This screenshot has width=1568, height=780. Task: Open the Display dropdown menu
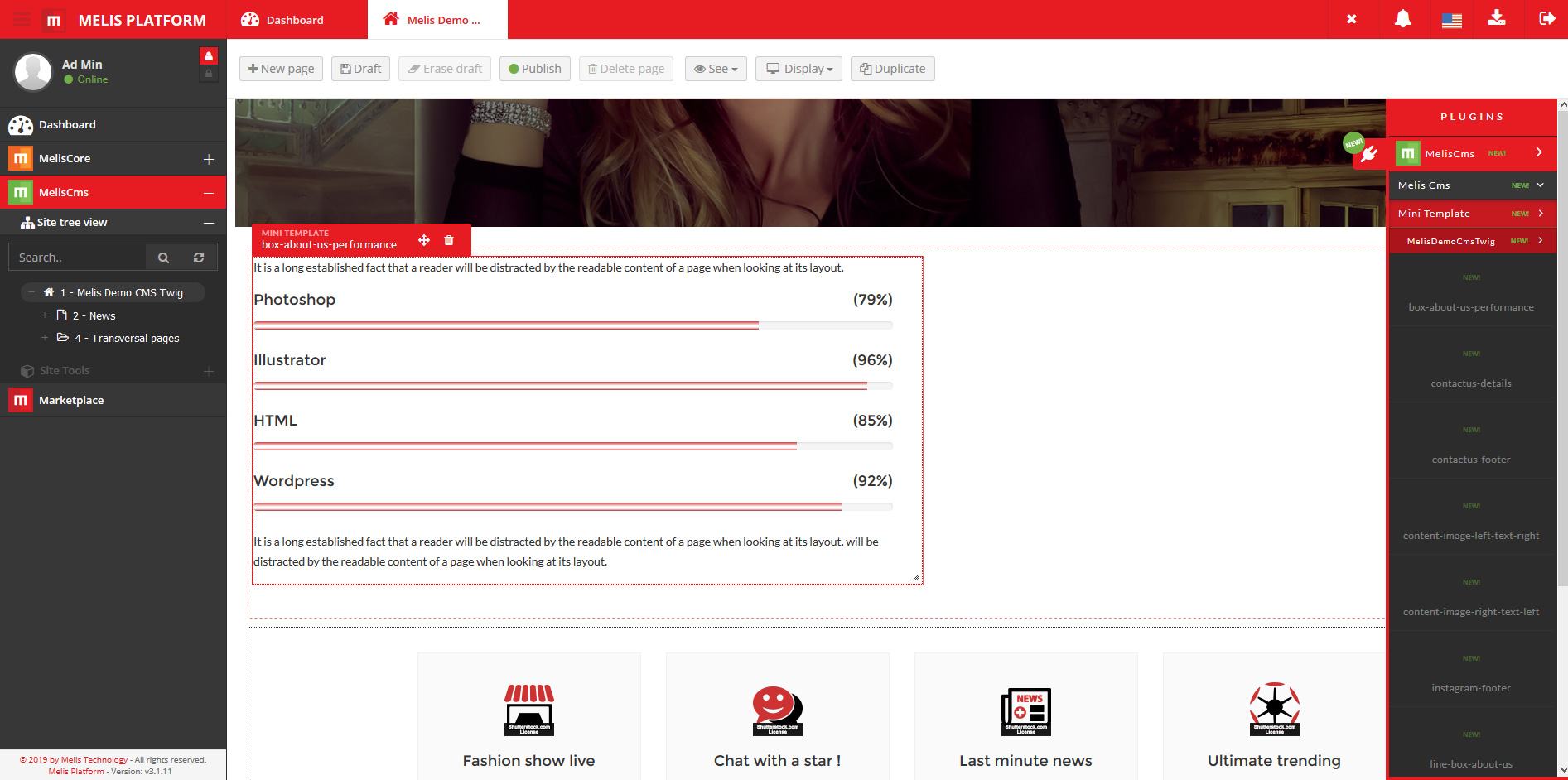(798, 69)
